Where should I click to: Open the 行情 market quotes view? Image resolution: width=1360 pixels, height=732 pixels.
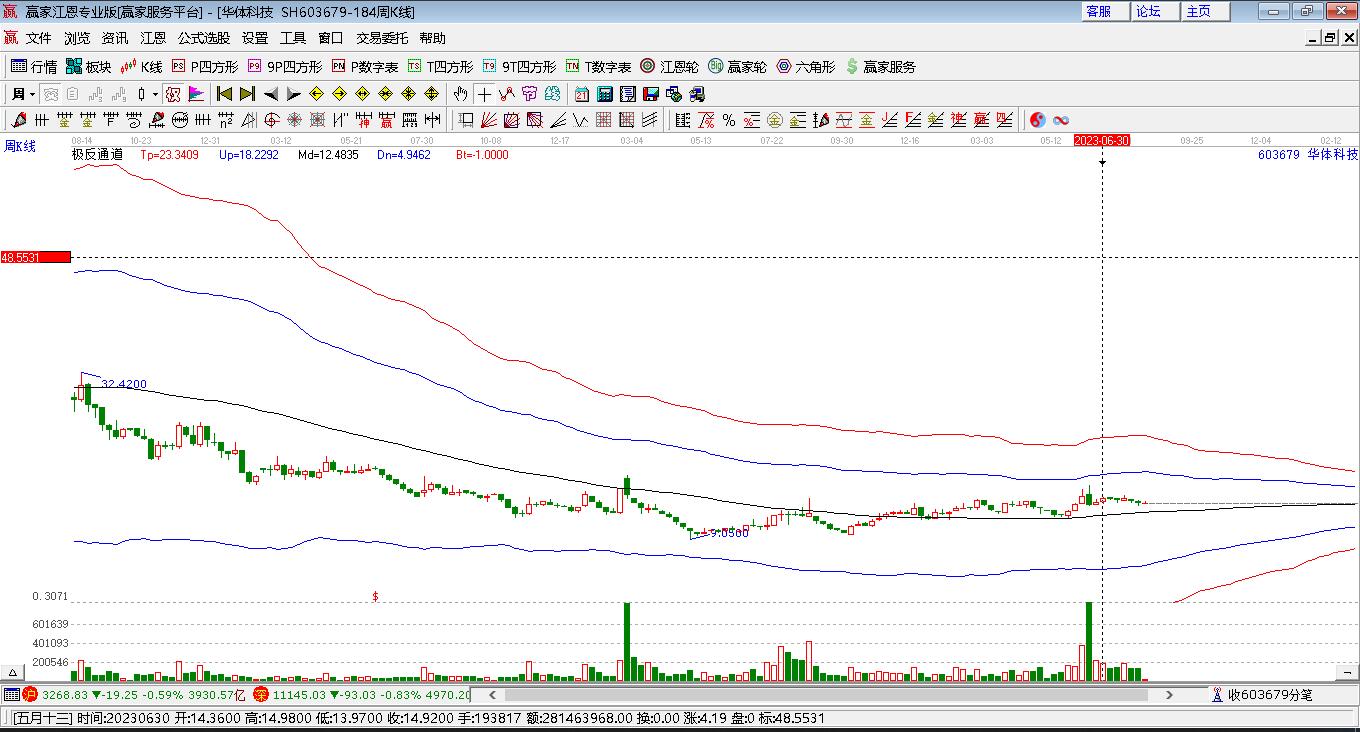[x=33, y=67]
